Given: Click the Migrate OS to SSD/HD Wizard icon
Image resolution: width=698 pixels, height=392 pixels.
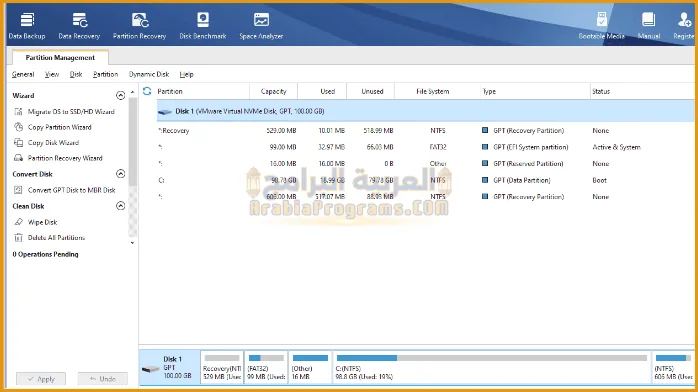Looking at the screenshot, I should click(18, 112).
